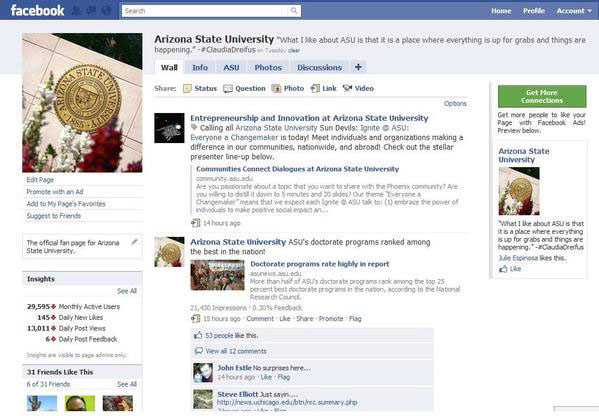
Task: Switch to the Discussions tab
Action: (319, 68)
